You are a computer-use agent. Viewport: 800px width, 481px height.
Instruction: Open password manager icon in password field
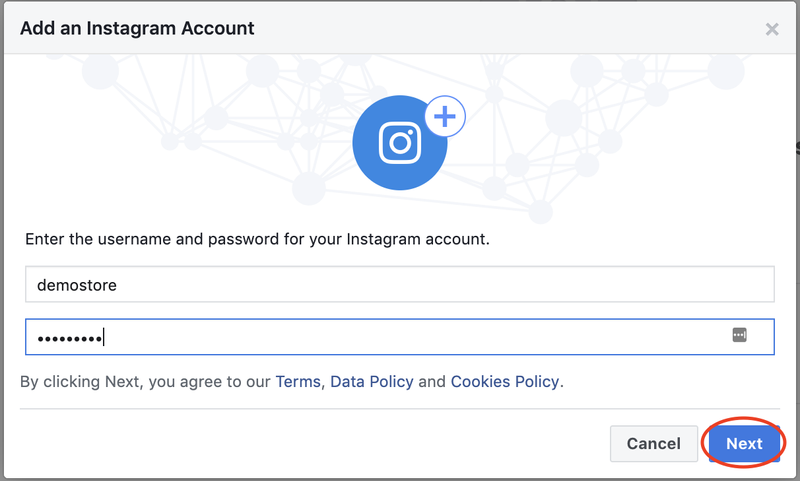[739, 336]
